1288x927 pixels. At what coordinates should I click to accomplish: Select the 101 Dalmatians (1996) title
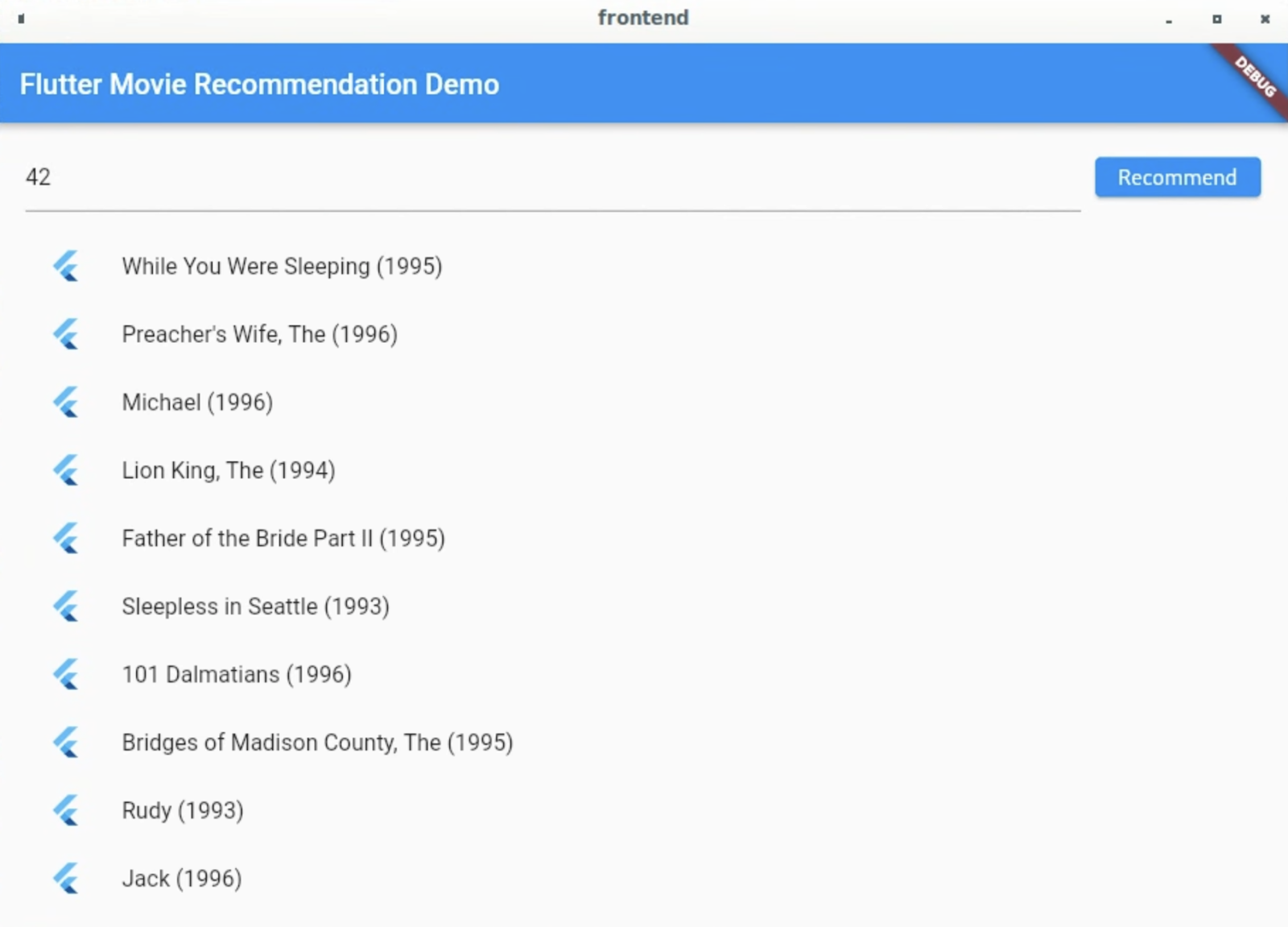coord(237,675)
